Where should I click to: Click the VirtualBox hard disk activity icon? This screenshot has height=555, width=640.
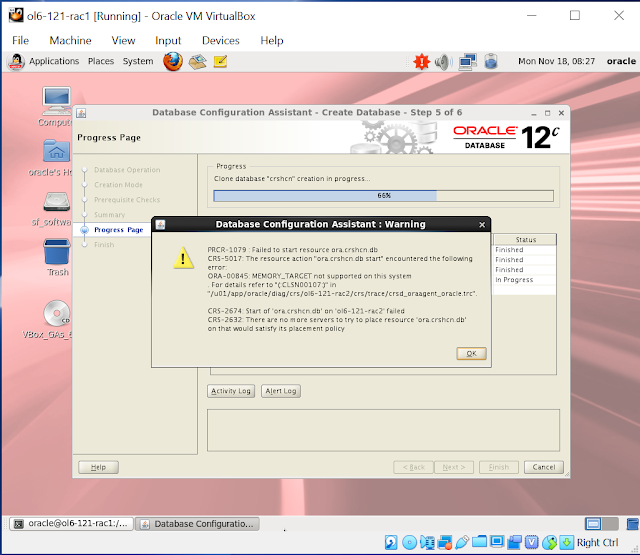pos(391,542)
